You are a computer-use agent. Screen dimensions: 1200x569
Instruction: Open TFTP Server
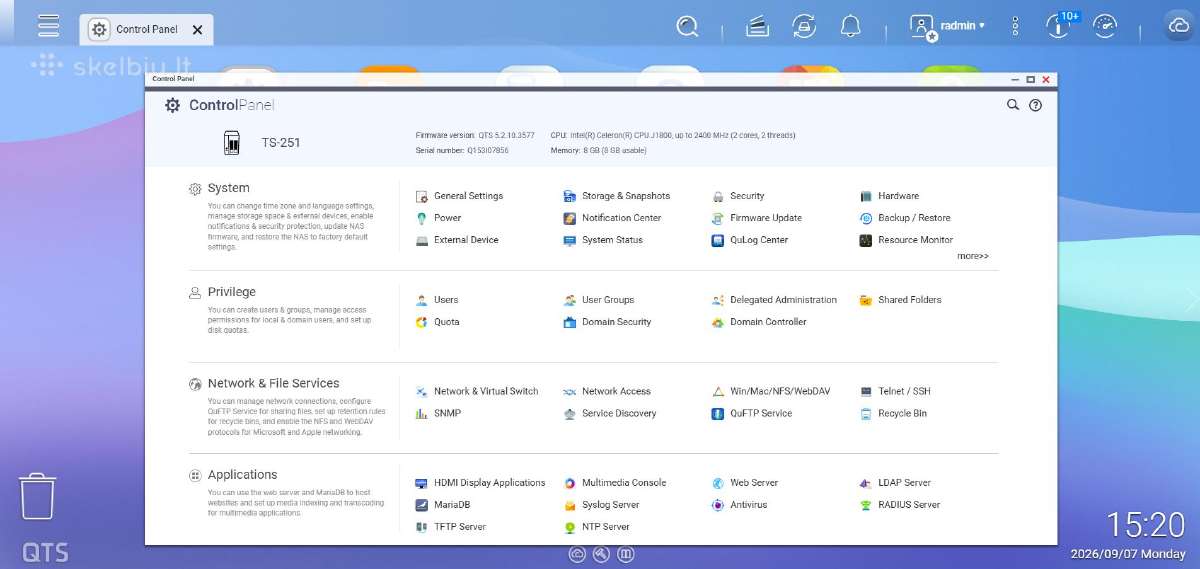[451, 527]
